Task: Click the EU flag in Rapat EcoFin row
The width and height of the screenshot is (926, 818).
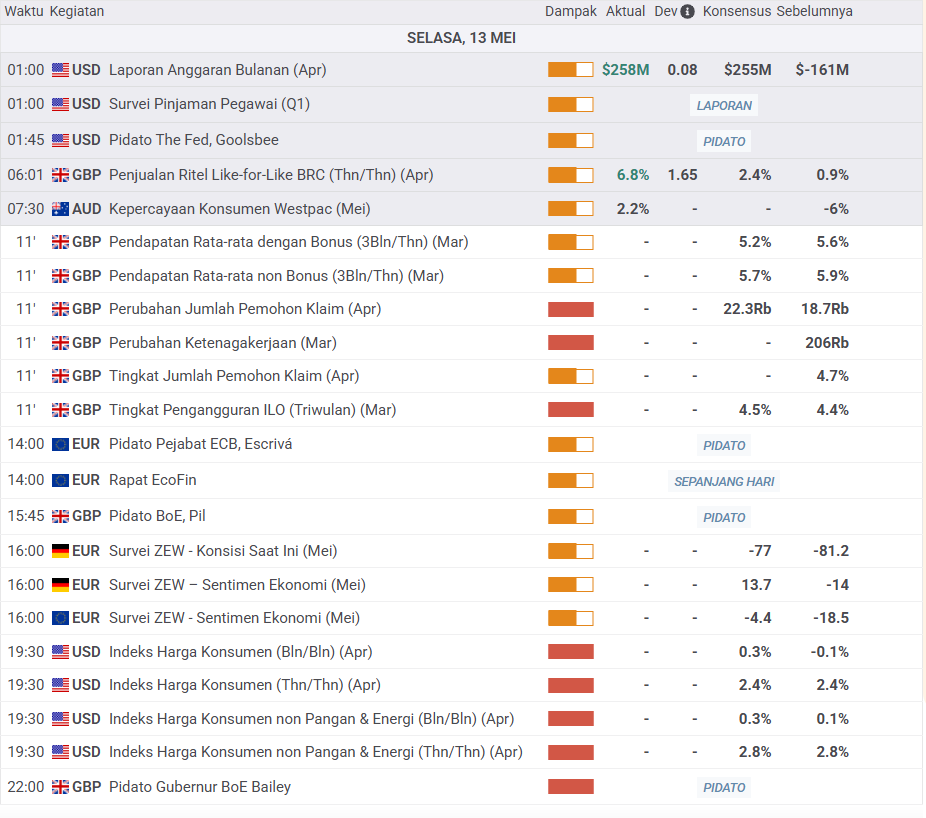Action: pos(60,480)
